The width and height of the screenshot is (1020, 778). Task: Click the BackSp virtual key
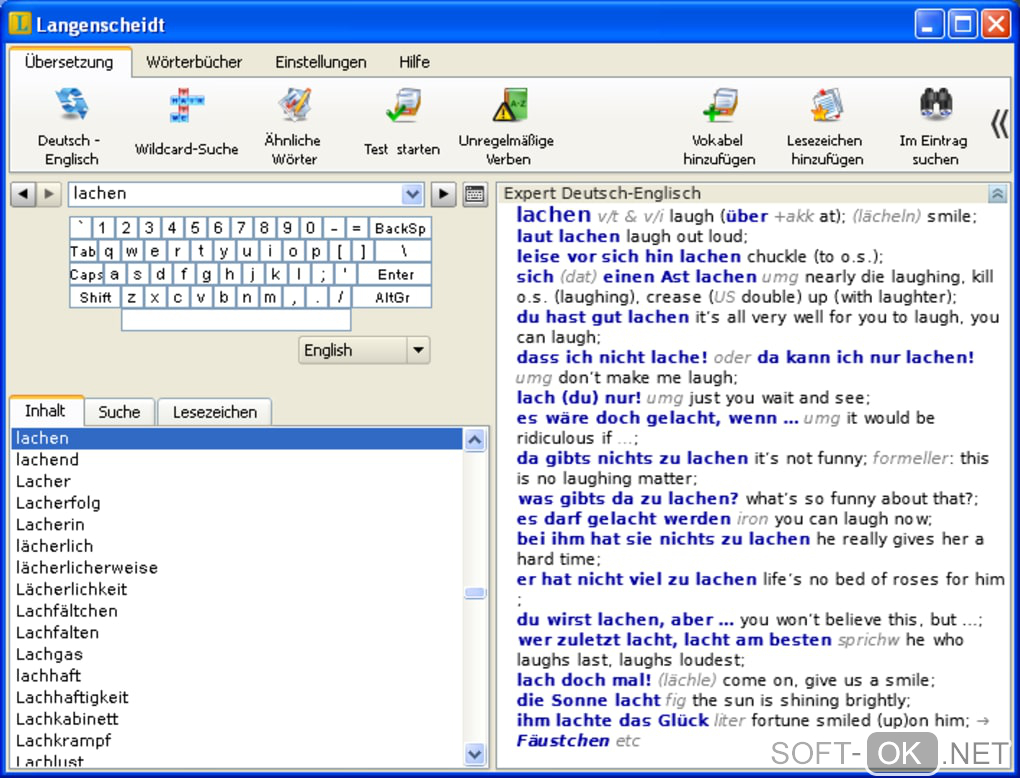[400, 228]
